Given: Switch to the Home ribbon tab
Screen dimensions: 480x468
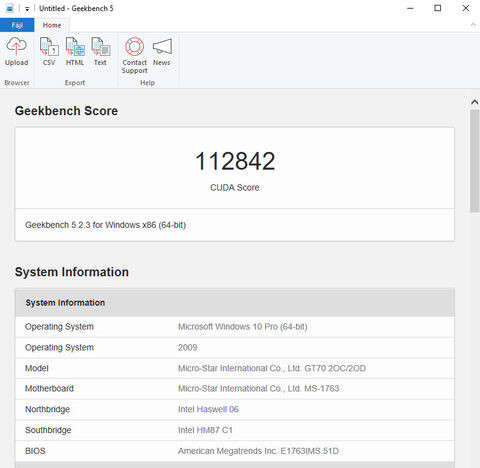Looking at the screenshot, I should point(52,25).
